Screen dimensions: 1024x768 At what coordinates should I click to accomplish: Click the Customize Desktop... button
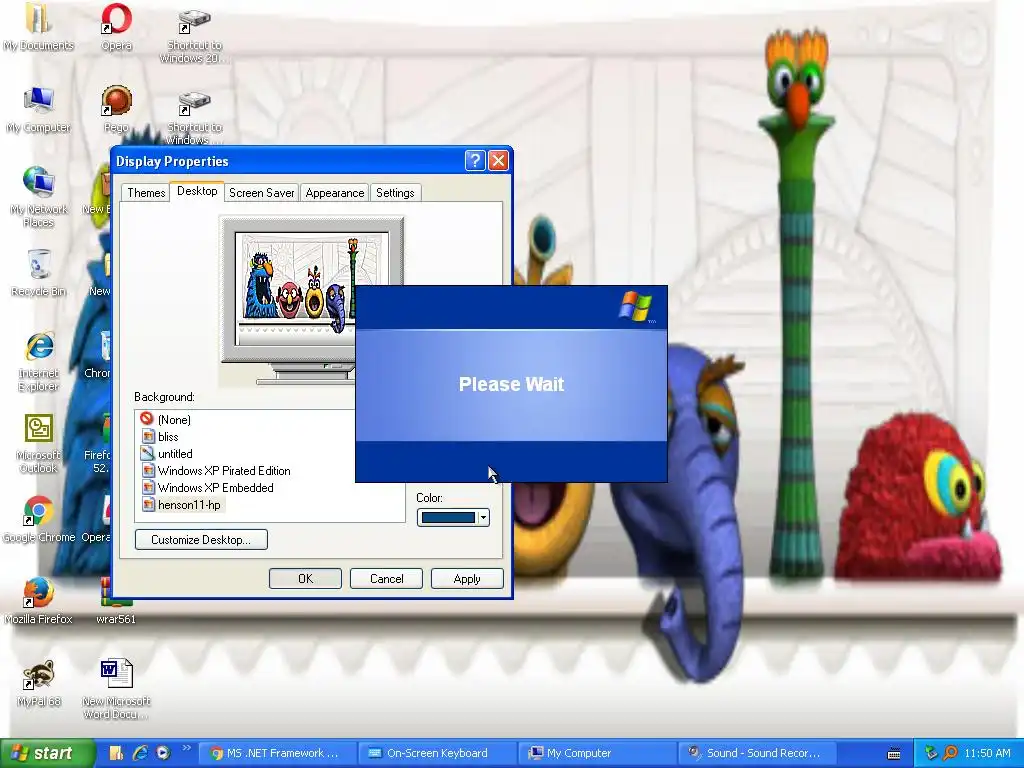click(201, 539)
